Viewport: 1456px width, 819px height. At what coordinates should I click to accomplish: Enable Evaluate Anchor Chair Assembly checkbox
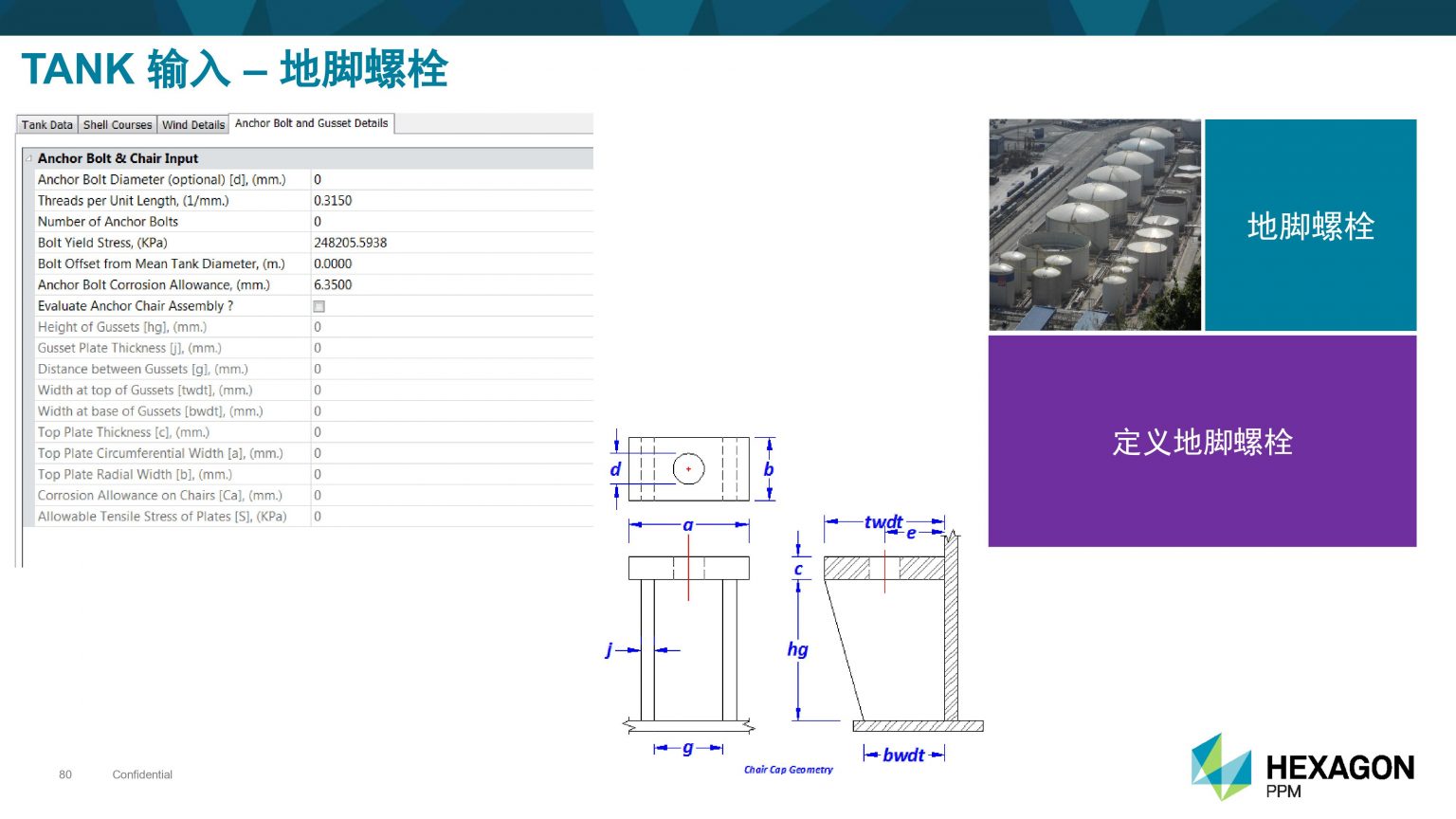318,306
